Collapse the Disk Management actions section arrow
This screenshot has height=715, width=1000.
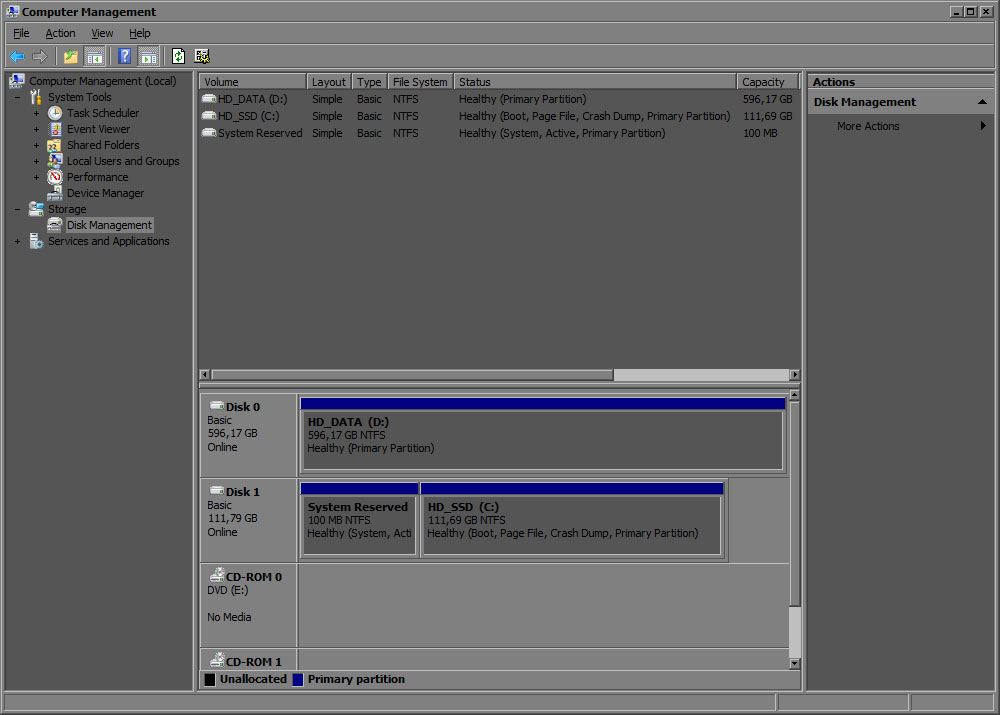pyautogui.click(x=982, y=102)
